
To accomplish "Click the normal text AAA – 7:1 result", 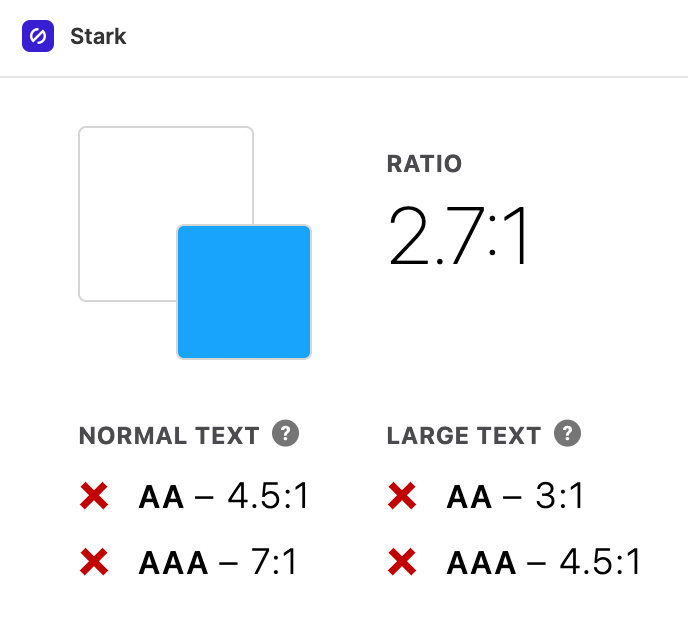I will (218, 562).
